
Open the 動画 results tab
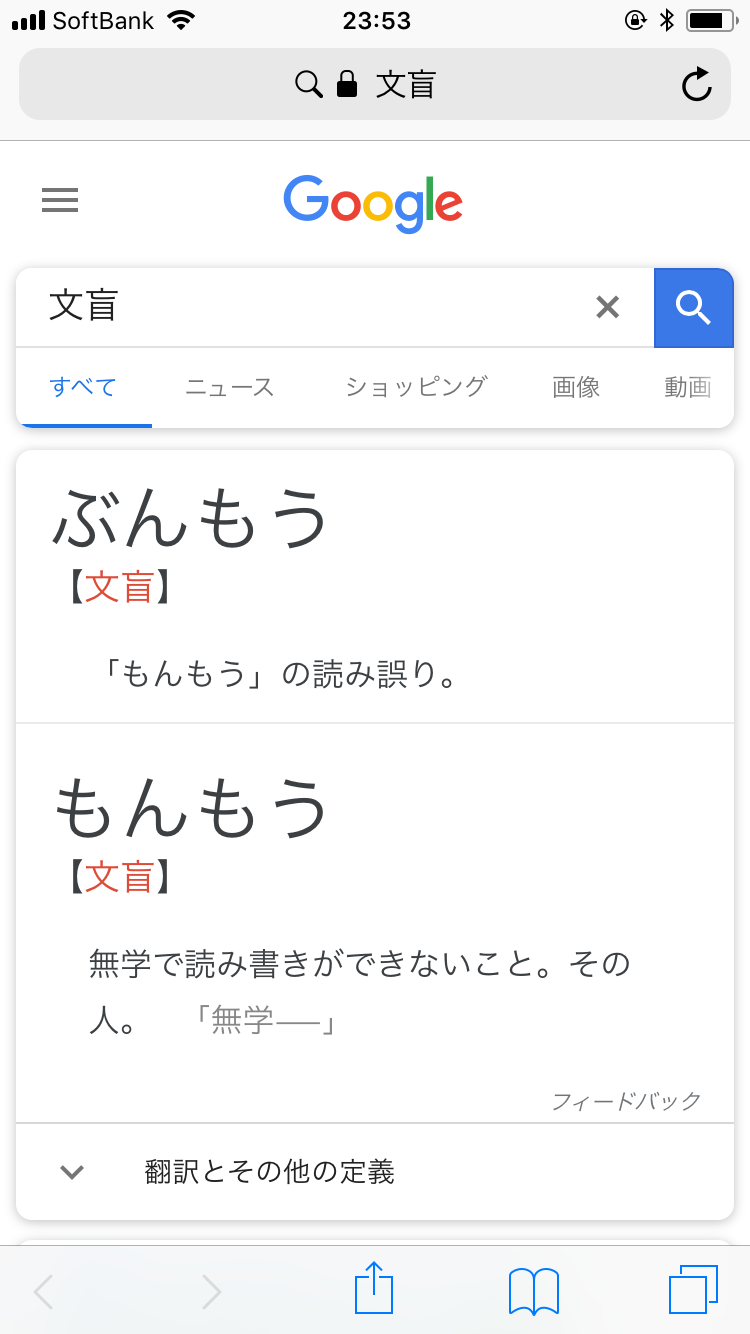tap(688, 387)
